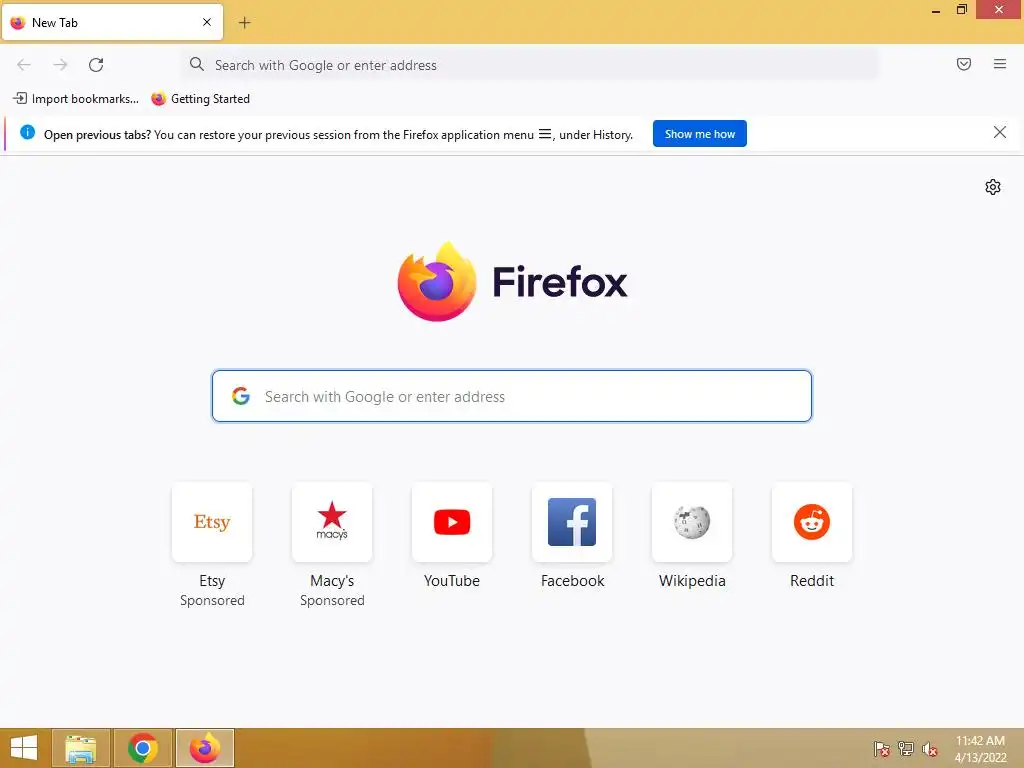Close the New Tab tab

(x=207, y=22)
